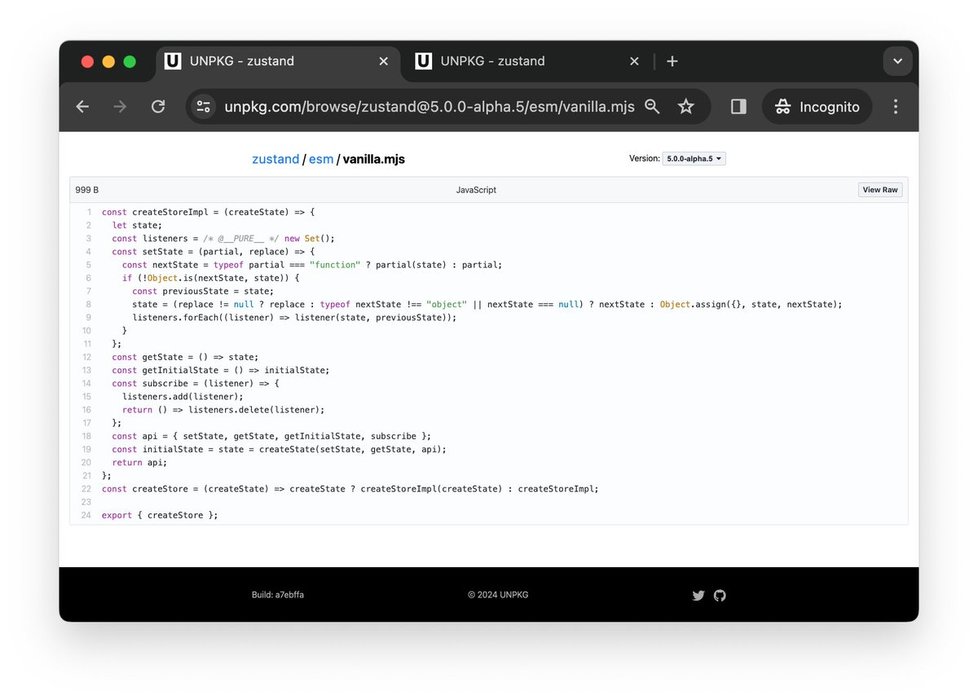Click the red close window button

click(x=87, y=61)
